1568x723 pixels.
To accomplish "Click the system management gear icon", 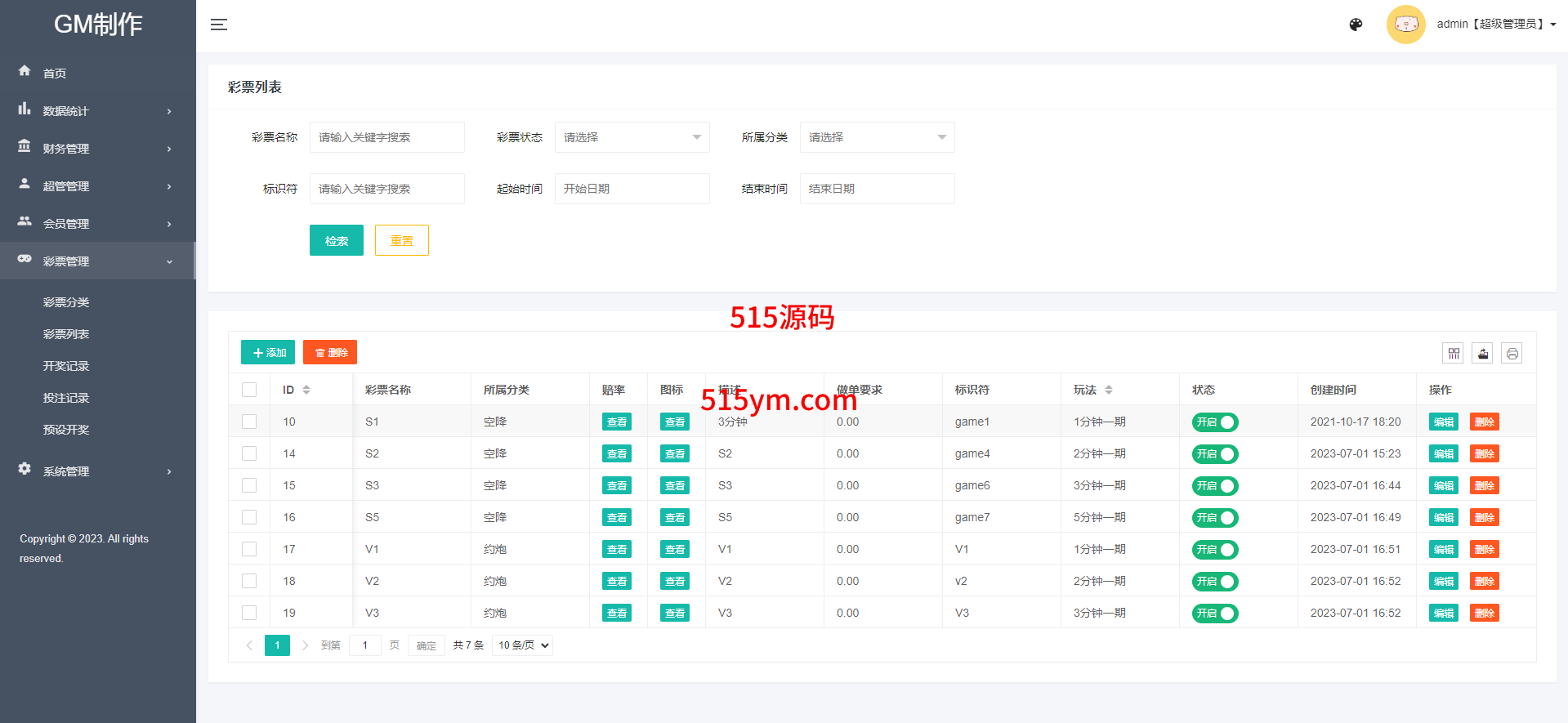I will point(25,470).
